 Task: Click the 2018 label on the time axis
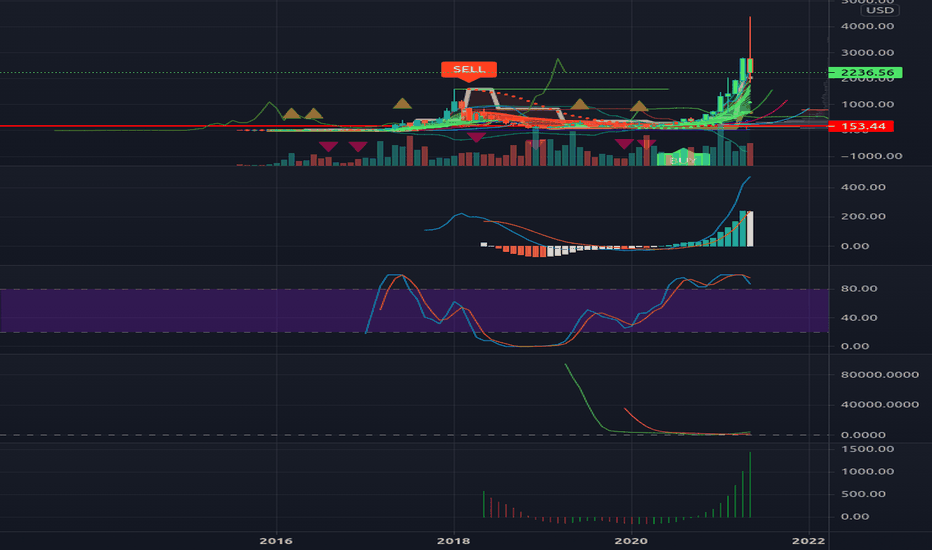454,540
